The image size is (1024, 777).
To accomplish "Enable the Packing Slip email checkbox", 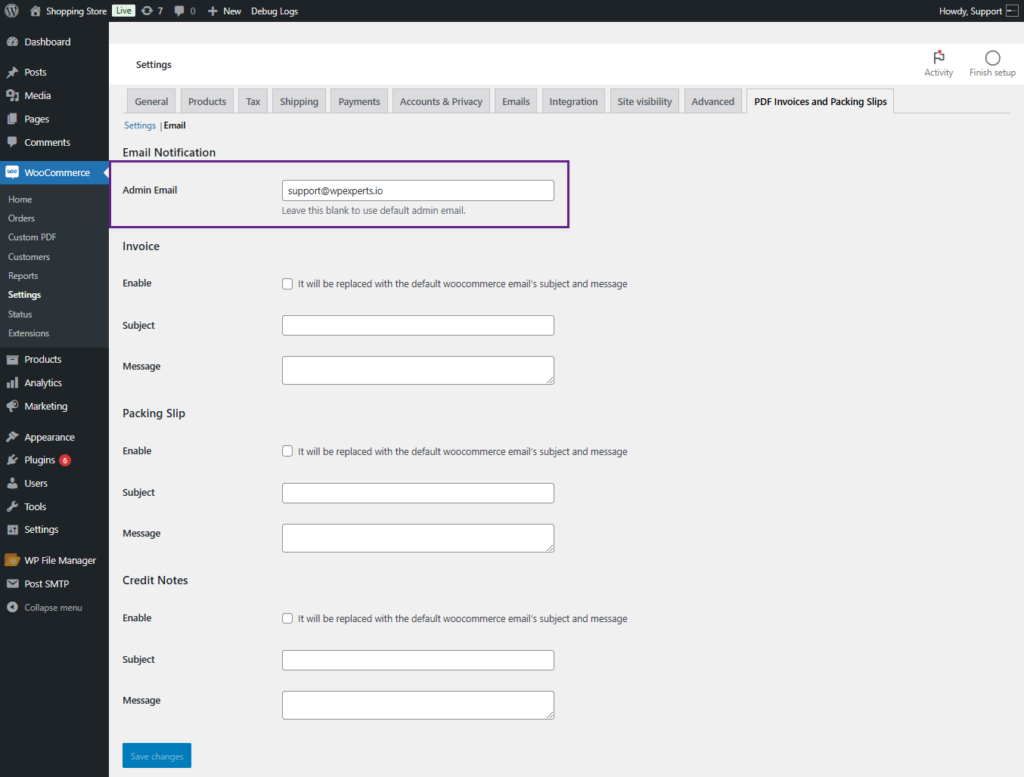I will (x=287, y=451).
